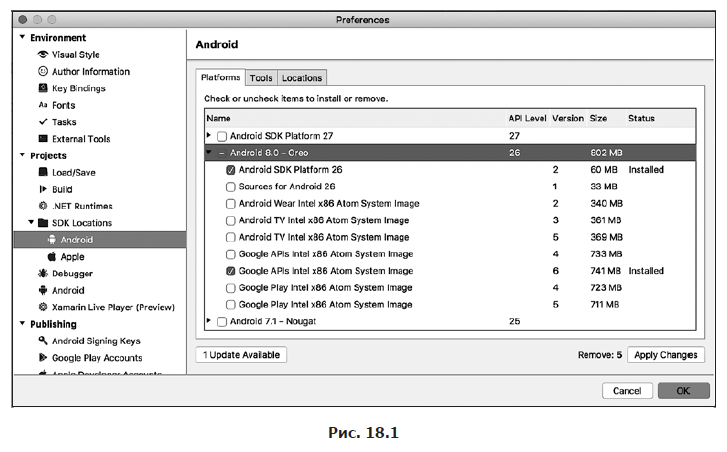Confirm preferences with OK

[683, 391]
